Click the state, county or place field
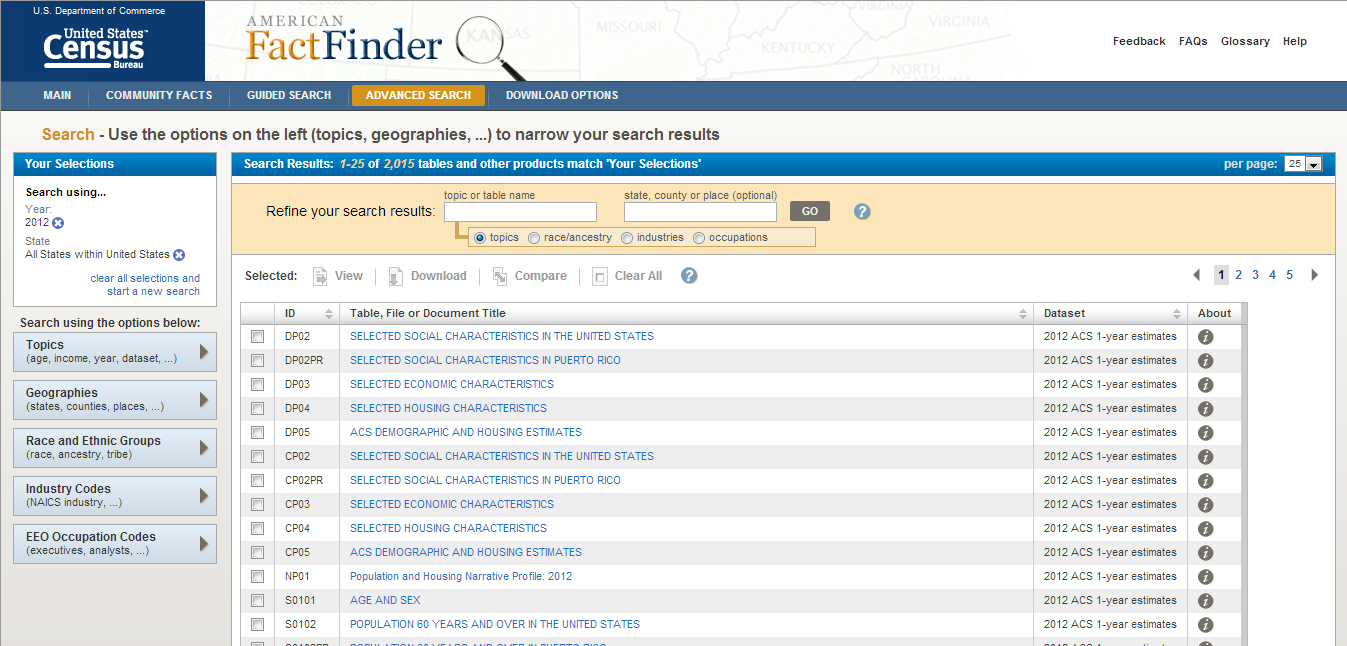The width and height of the screenshot is (1347, 646). (x=700, y=212)
